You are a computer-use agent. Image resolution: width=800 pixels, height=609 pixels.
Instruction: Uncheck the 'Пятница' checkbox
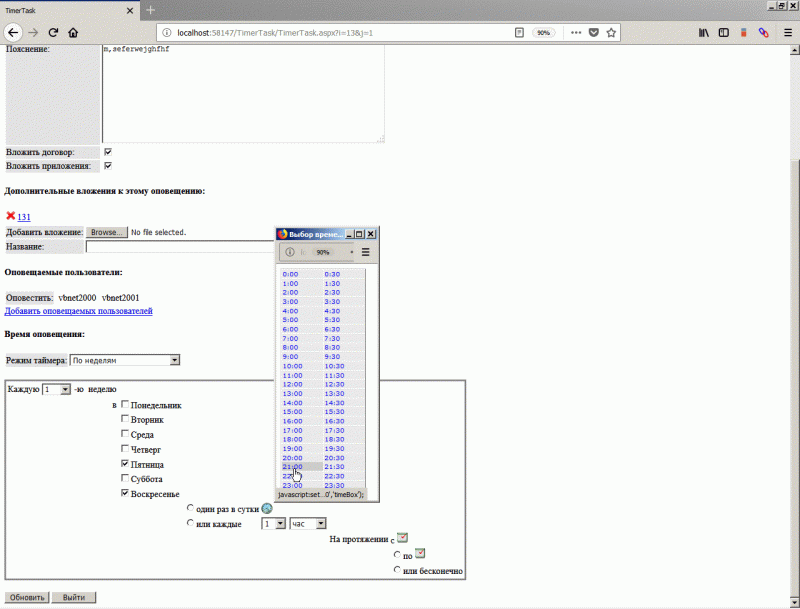125,463
